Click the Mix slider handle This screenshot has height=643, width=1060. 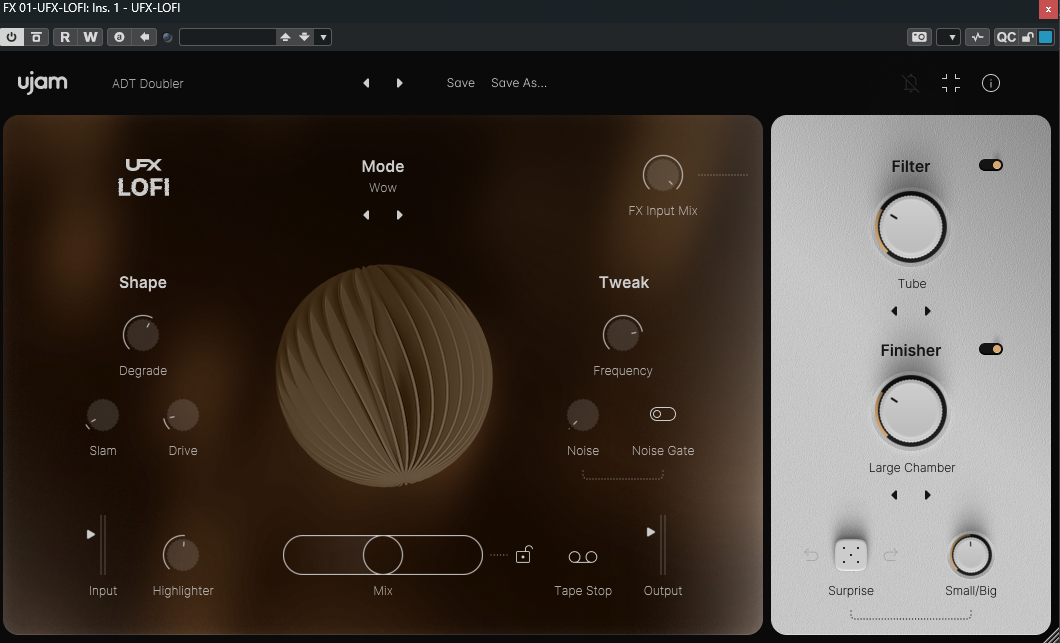pyautogui.click(x=383, y=555)
